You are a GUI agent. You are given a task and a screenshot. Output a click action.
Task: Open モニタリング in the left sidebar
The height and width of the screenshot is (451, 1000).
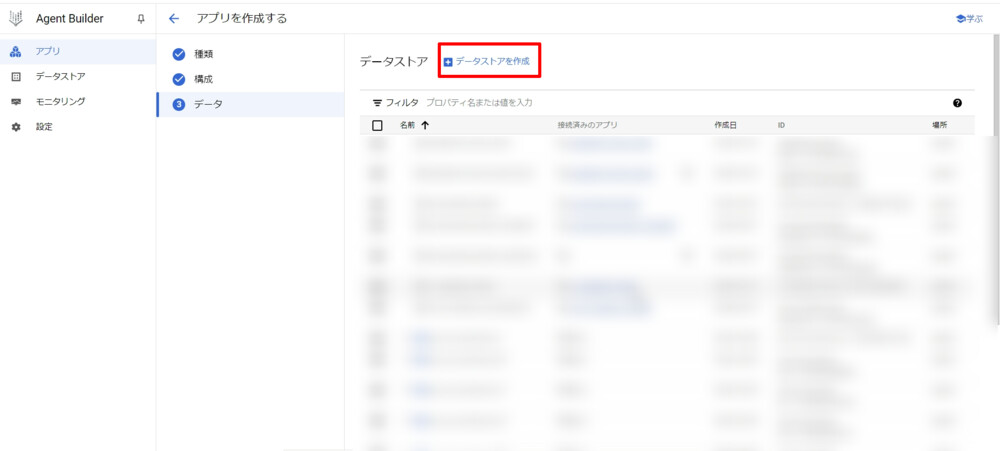click(78, 101)
